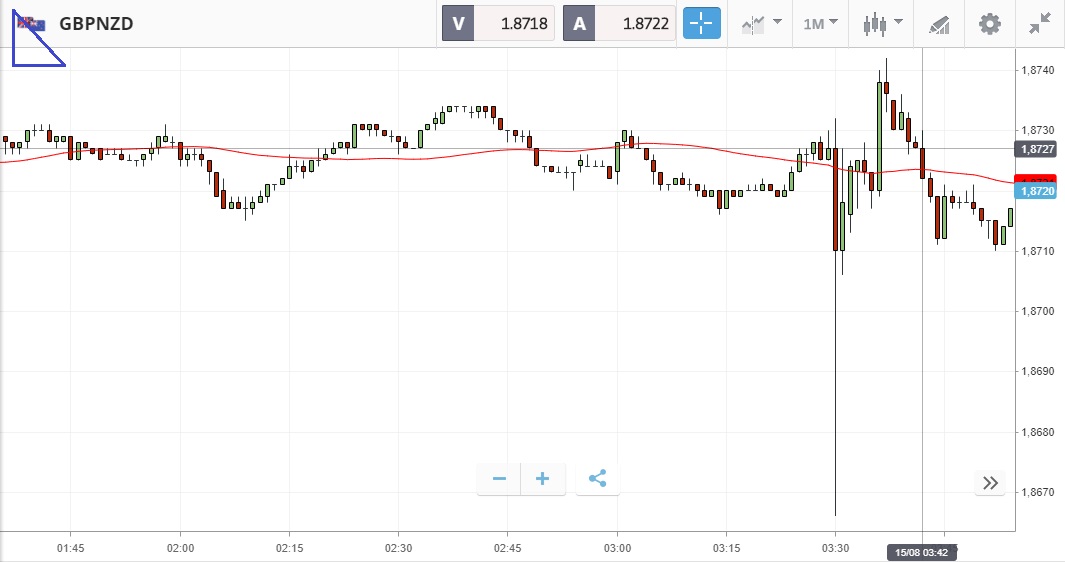Click the 15/08 03:42 time marker
Viewport: 1065px width, 562px height.
click(x=923, y=552)
